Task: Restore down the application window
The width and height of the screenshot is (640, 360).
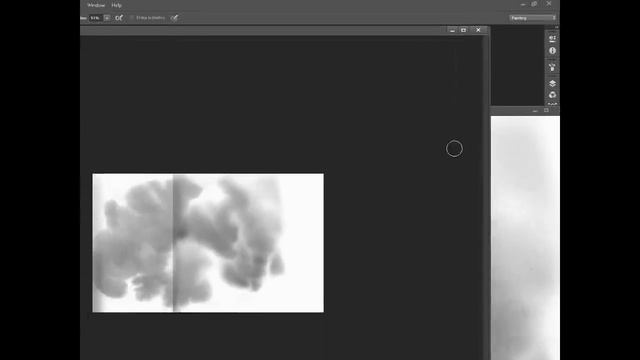Action: (x=534, y=4)
